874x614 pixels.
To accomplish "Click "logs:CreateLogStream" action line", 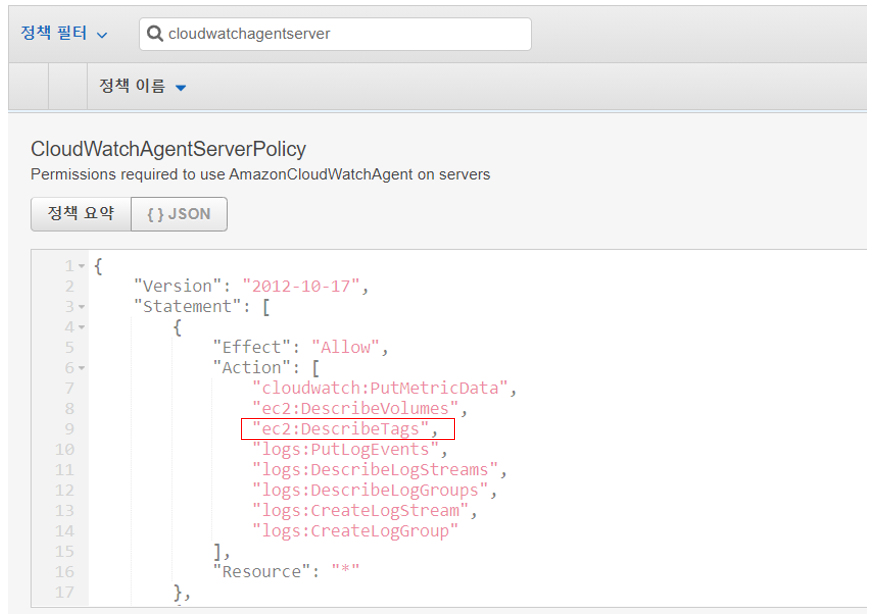I will click(x=361, y=511).
